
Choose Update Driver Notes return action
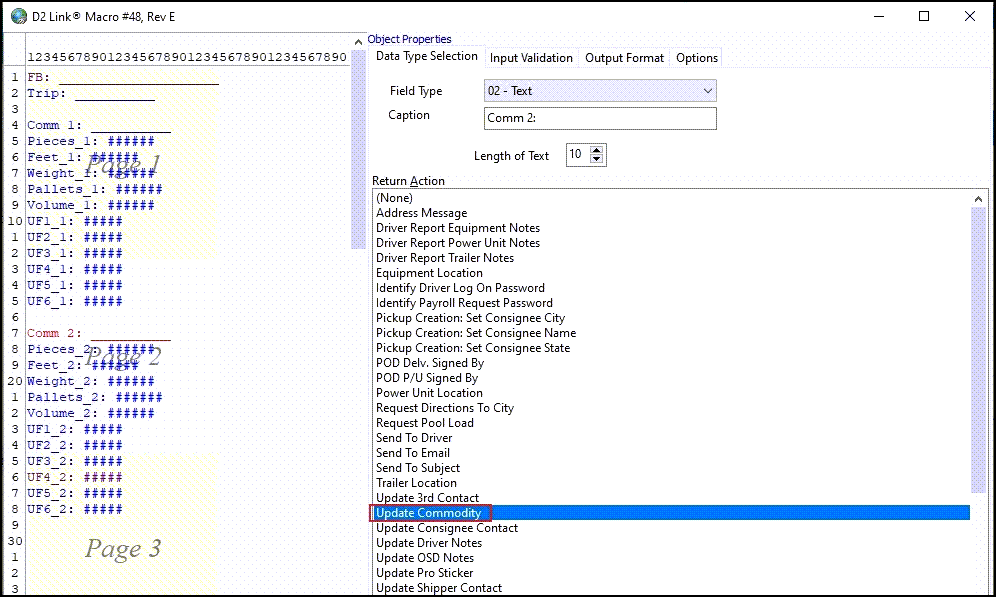tap(428, 543)
